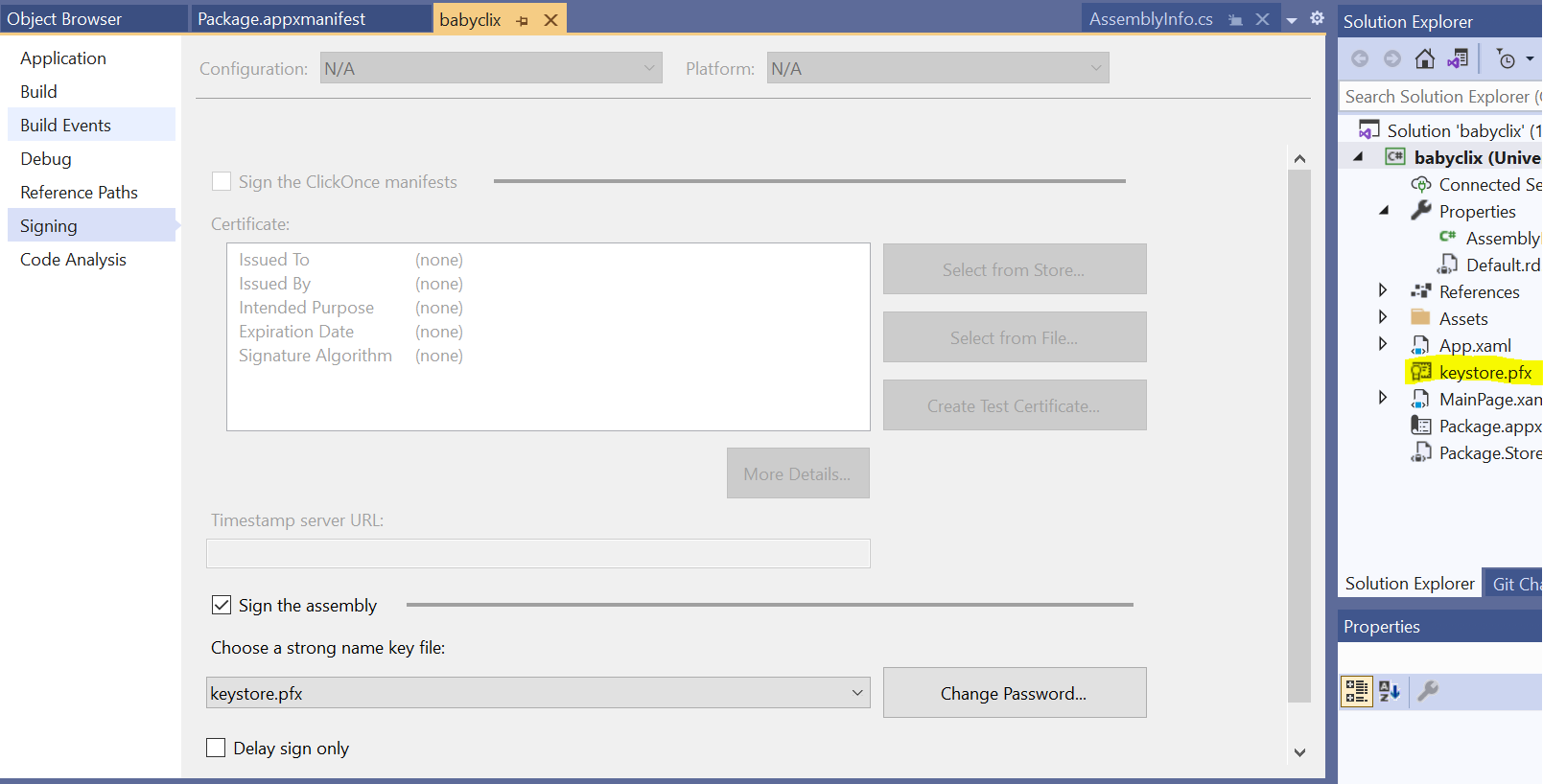The width and height of the screenshot is (1543, 784).
Task: Select the keystore.pfx certificate file icon
Action: point(1420,372)
